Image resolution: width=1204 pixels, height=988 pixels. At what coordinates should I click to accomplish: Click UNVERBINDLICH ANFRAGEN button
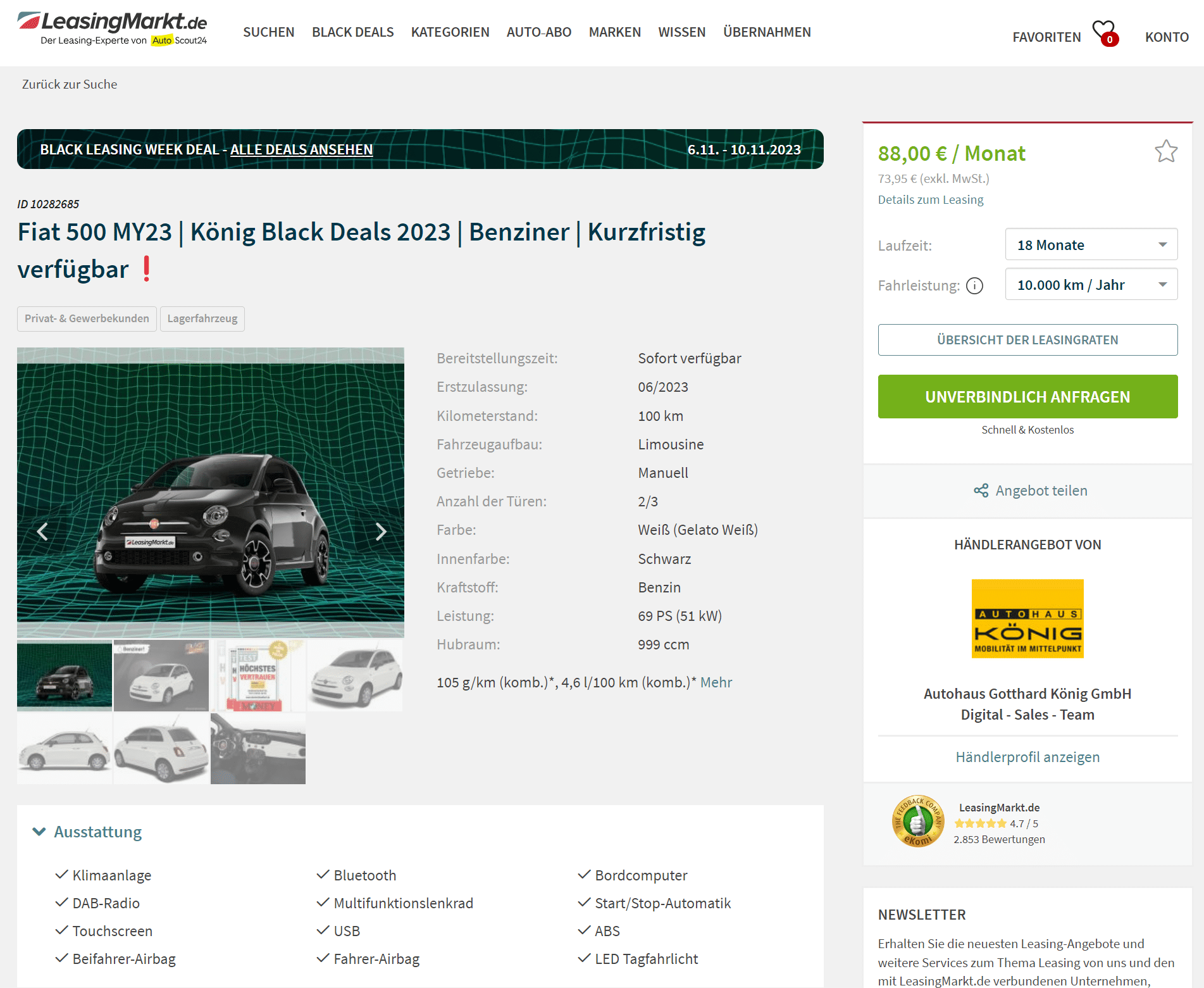click(1027, 397)
